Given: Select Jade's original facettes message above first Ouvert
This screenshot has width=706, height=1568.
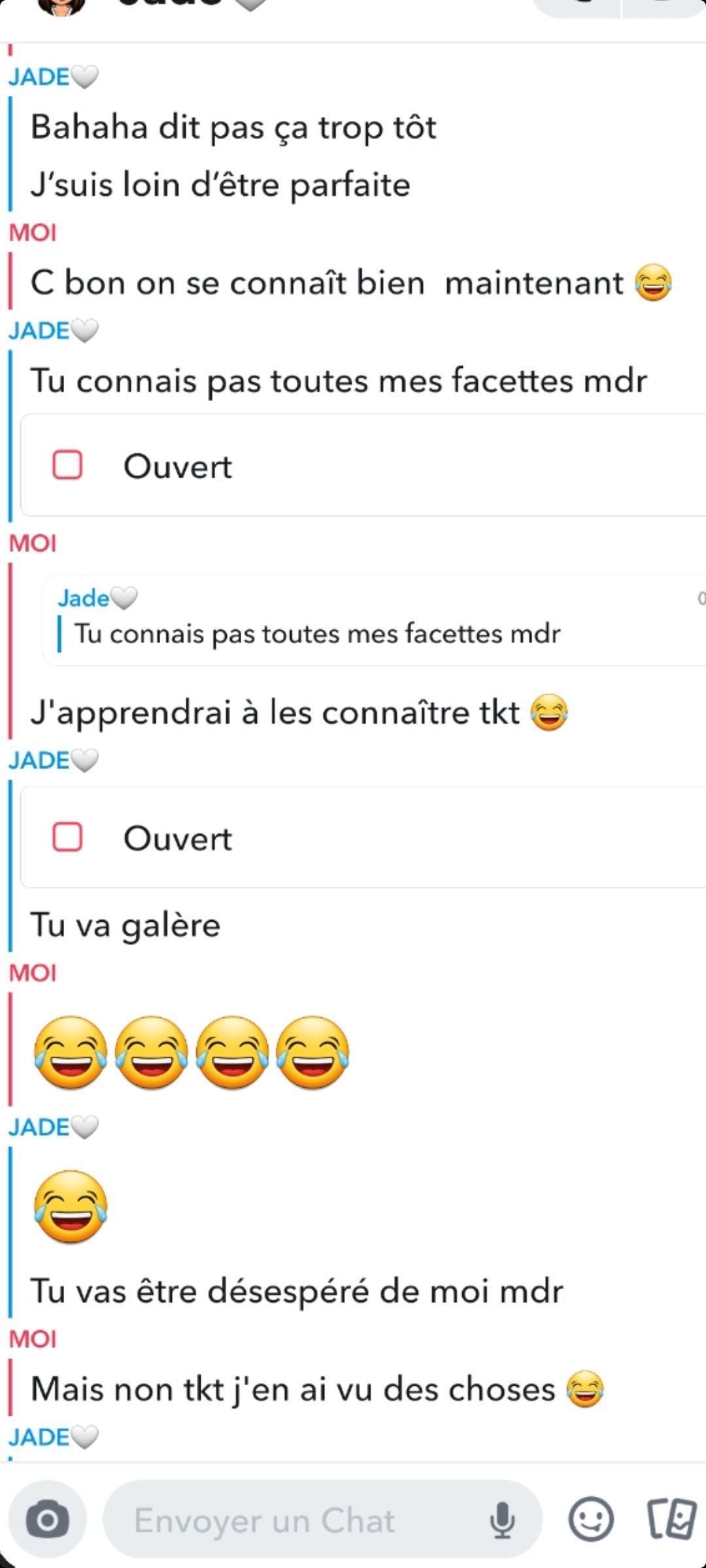Looking at the screenshot, I should (x=339, y=381).
